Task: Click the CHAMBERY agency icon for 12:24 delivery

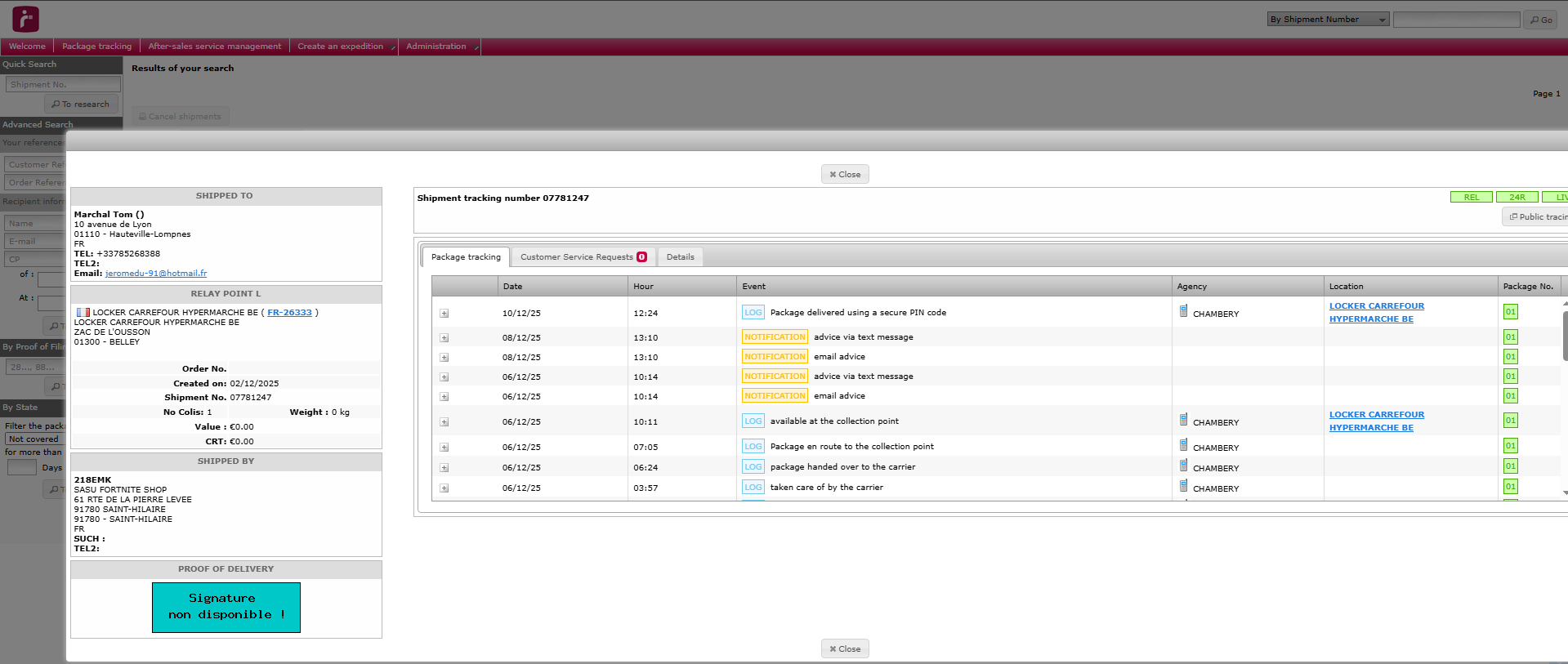Action: [1183, 311]
